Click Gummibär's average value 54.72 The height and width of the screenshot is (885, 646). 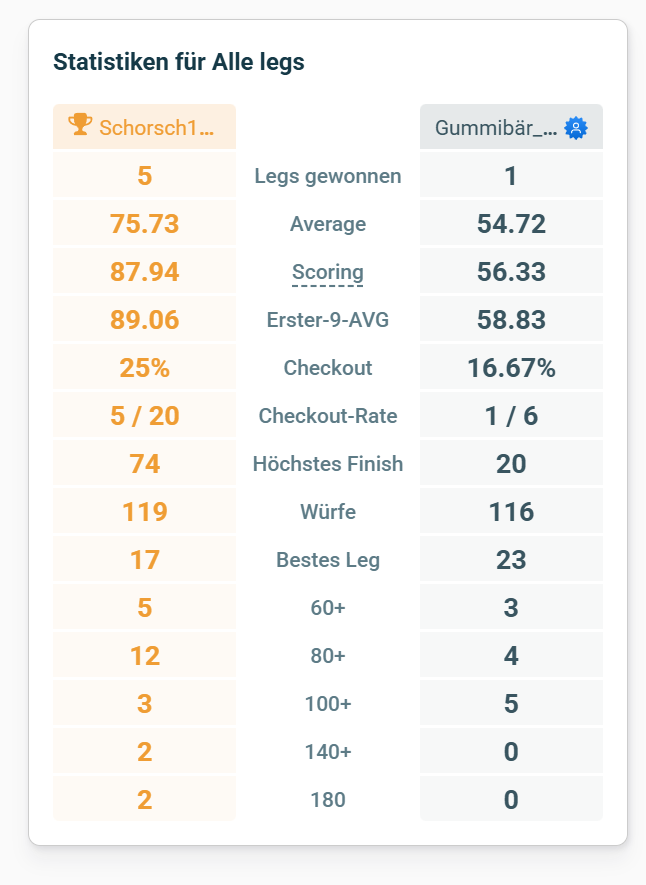[x=511, y=223]
